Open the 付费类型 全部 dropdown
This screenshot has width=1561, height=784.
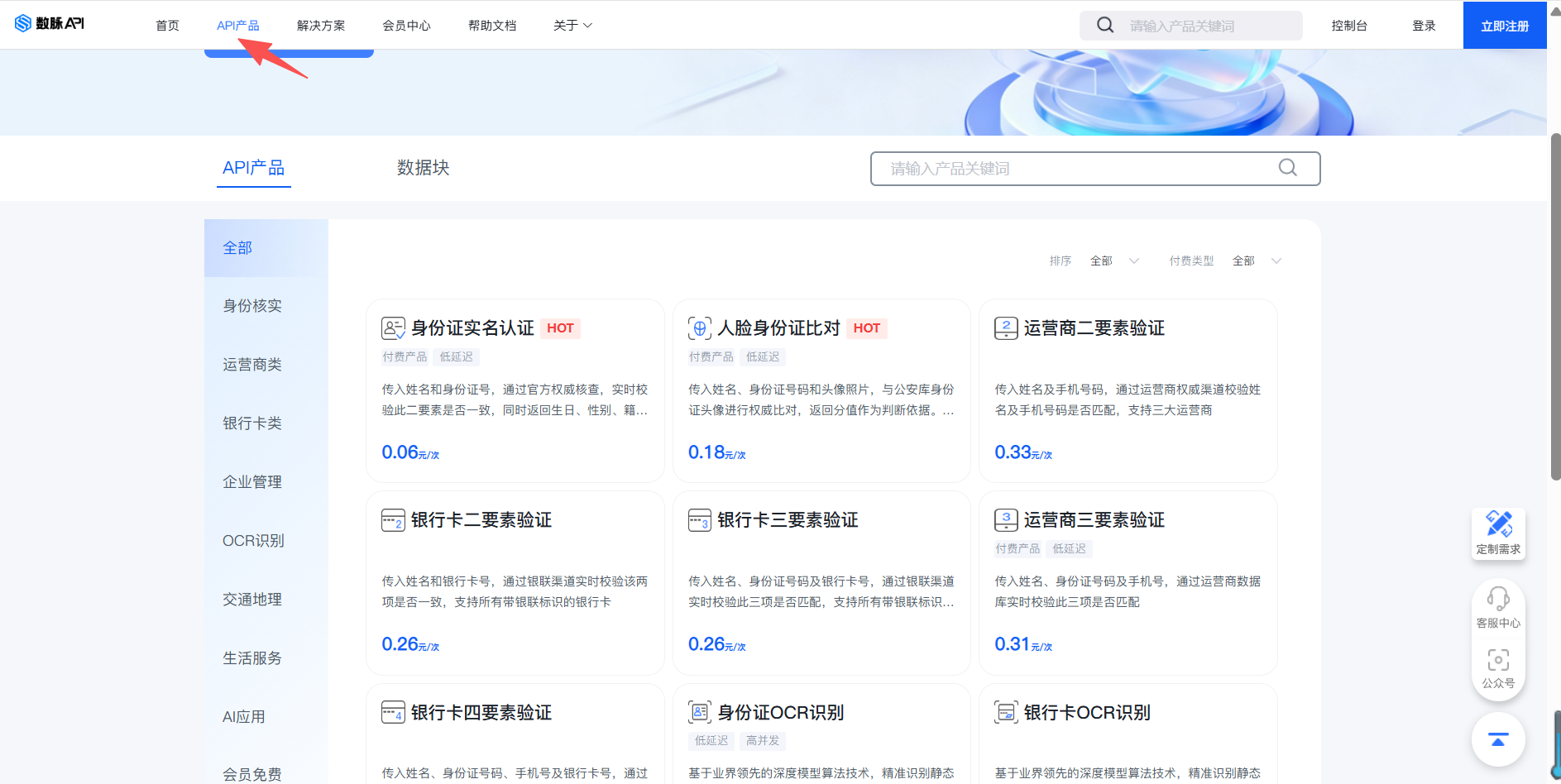coord(1257,261)
